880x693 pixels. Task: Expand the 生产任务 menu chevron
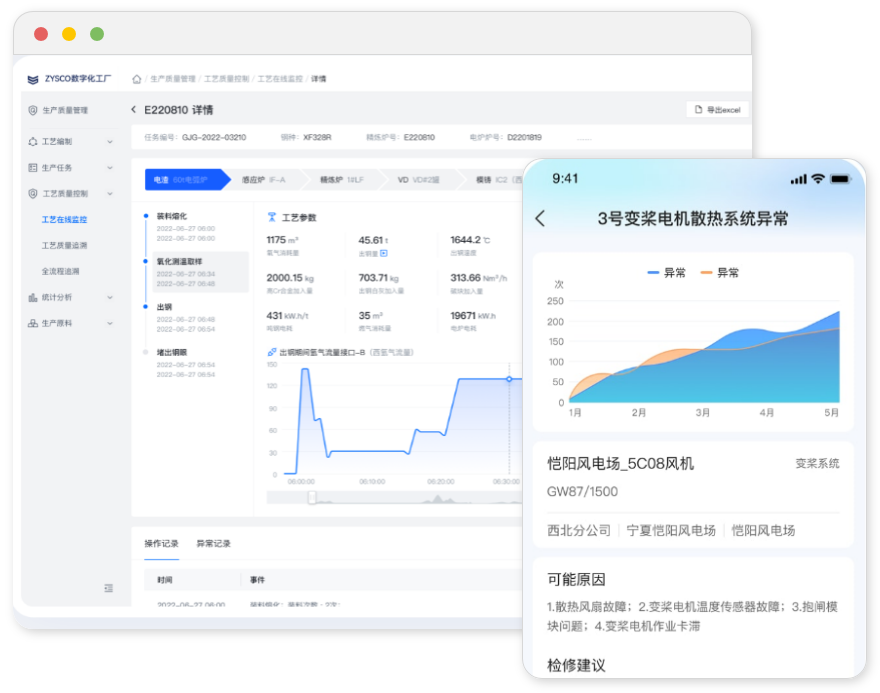pos(111,169)
